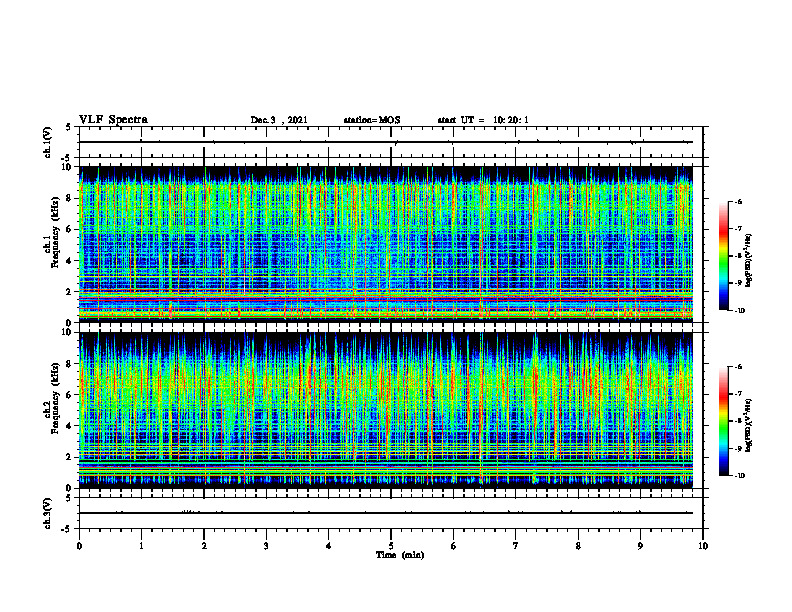Click the "4" minute tick on time axis
The width and height of the screenshot is (792, 612).
coord(329,546)
